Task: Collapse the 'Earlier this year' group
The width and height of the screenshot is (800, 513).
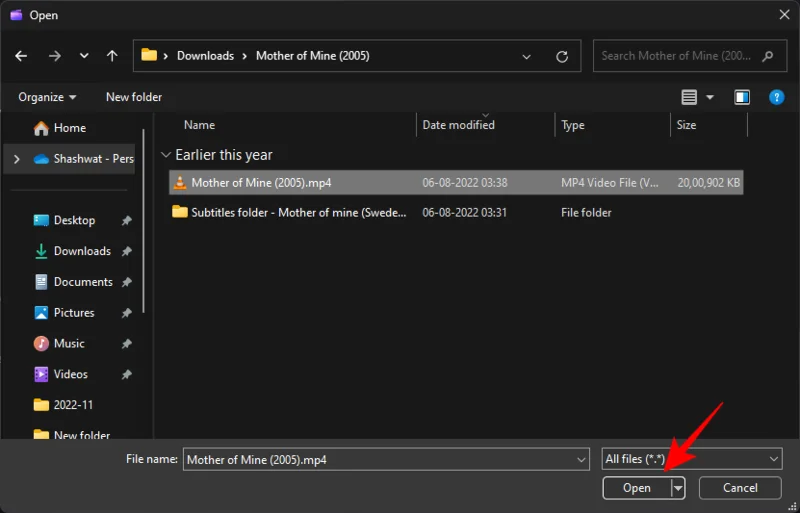Action: click(166, 155)
